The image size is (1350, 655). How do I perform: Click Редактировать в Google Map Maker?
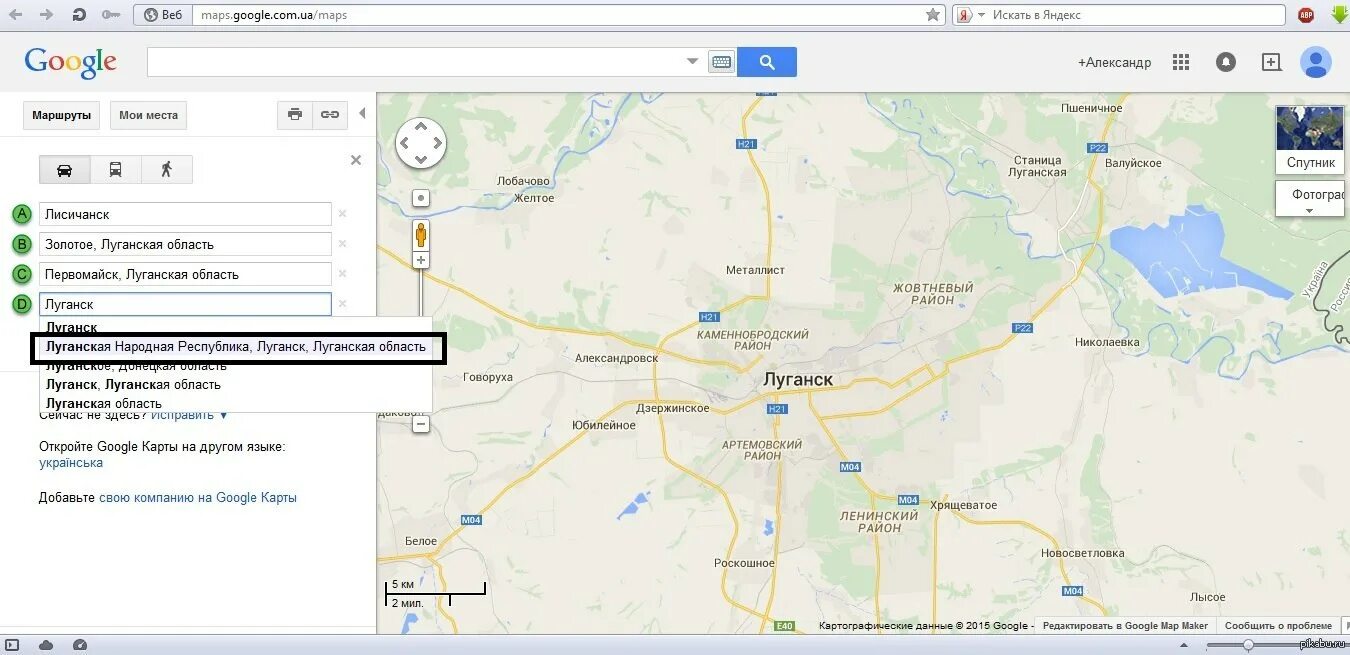pyautogui.click(x=1125, y=626)
